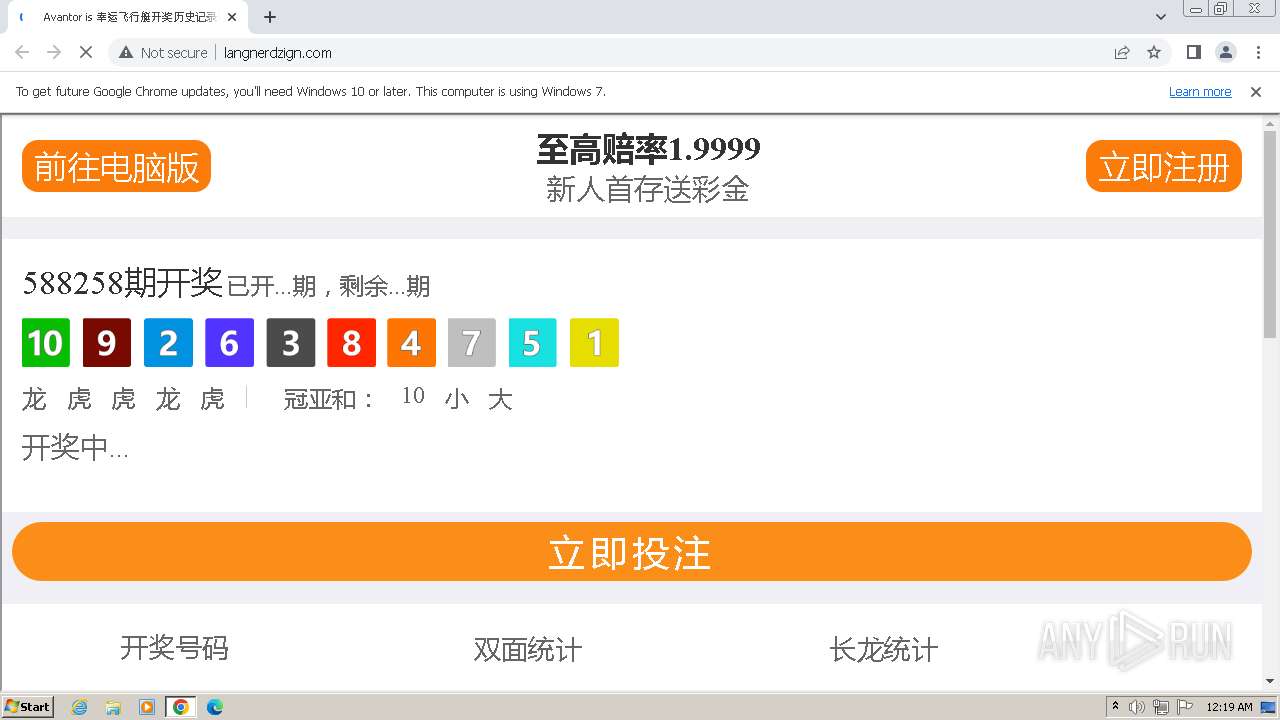Click the 前往电脑版 orange button
Viewport: 1280px width, 720px height.
tap(116, 166)
